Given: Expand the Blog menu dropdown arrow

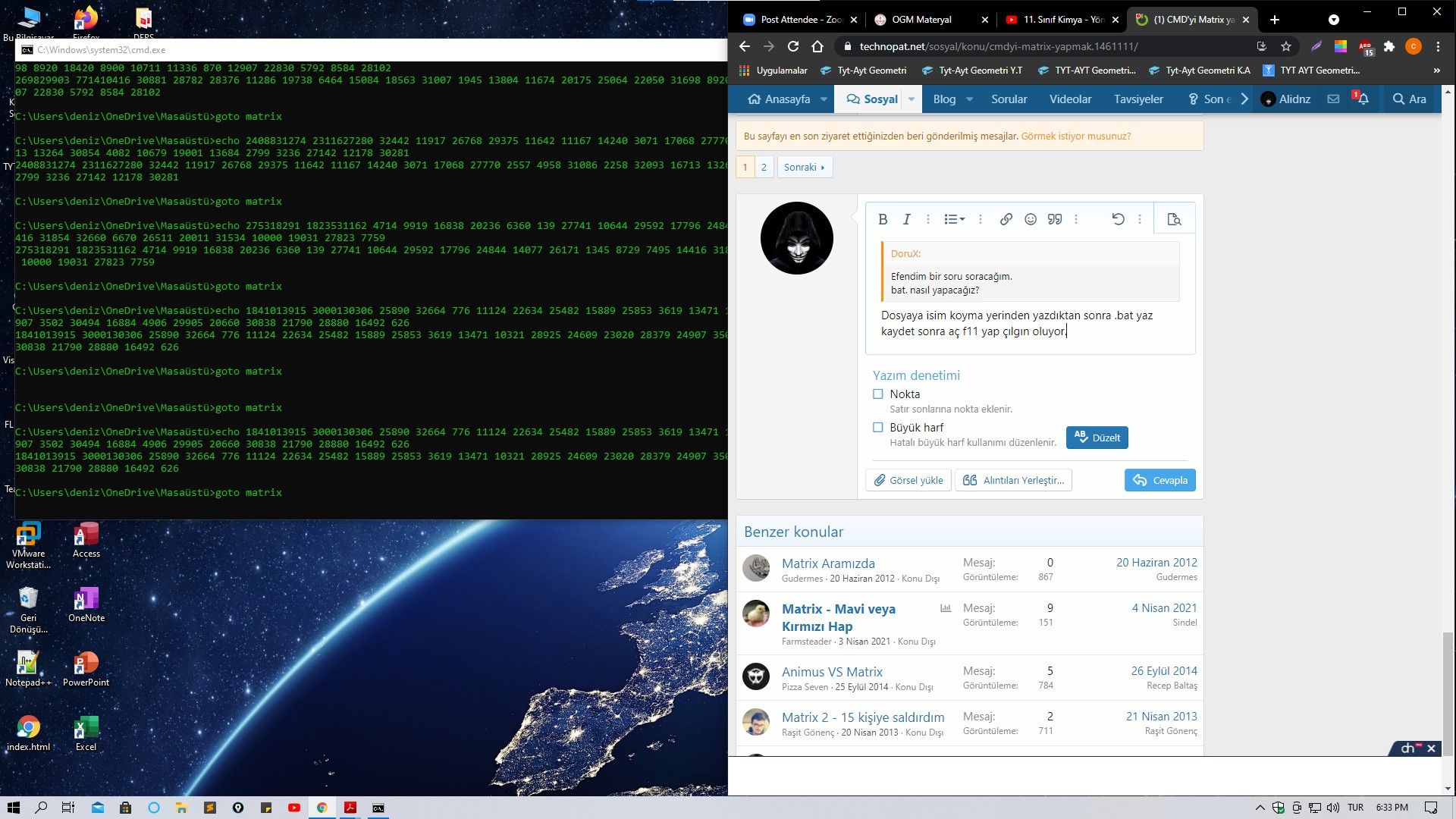Looking at the screenshot, I should 969,99.
